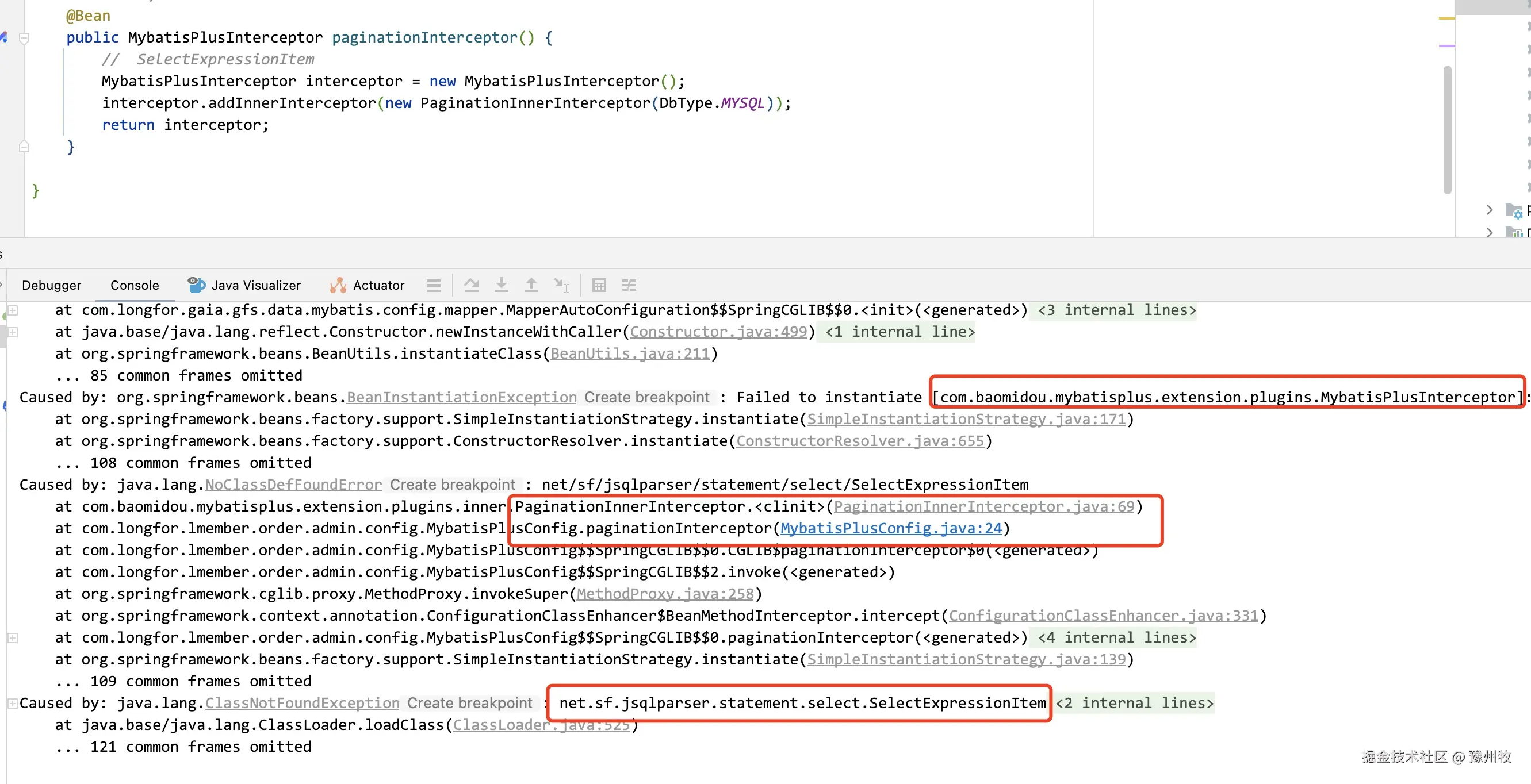Click the Step Into download-arrow icon
This screenshot has width=1531, height=784.
[501, 285]
